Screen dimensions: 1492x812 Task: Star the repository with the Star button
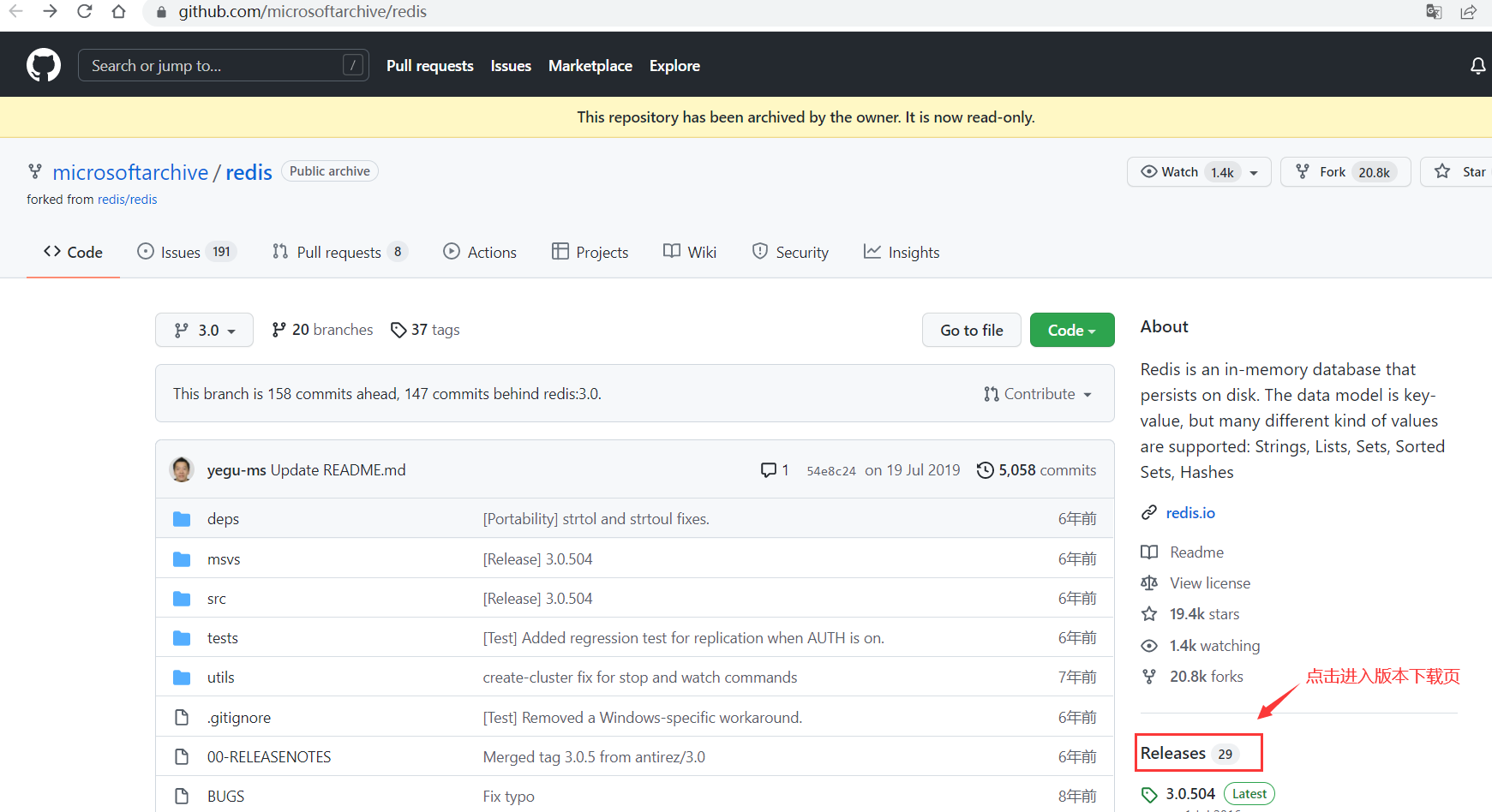pyautogui.click(x=1459, y=171)
